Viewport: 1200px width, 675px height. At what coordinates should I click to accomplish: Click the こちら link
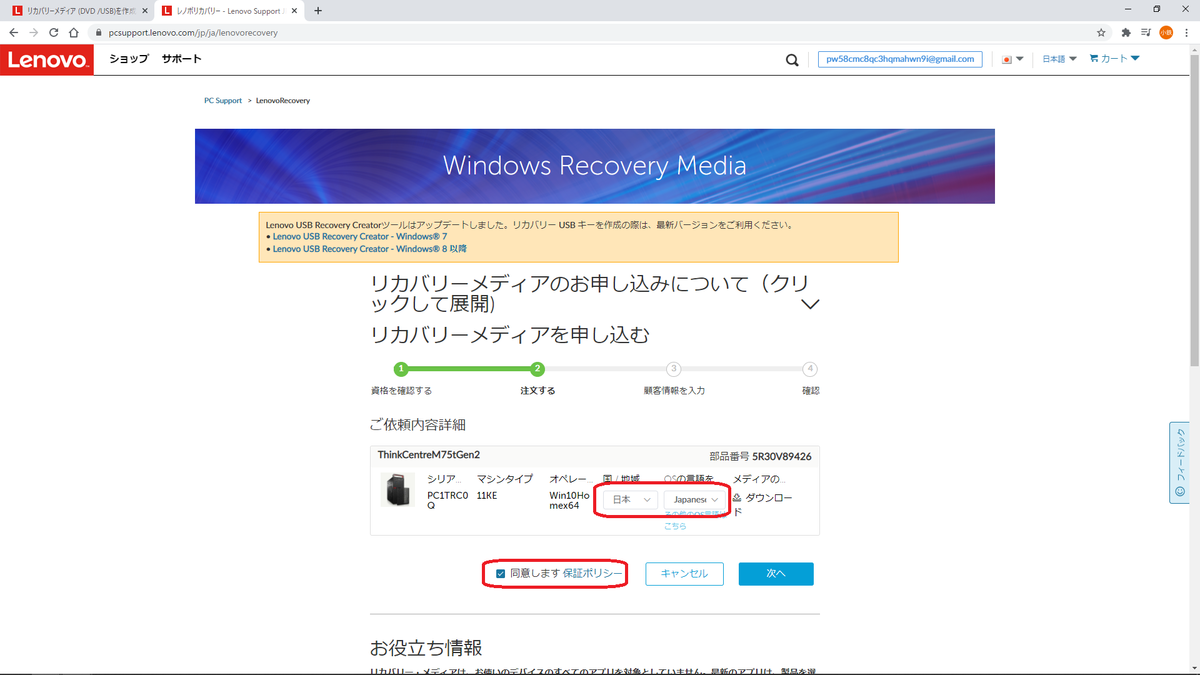click(676, 526)
